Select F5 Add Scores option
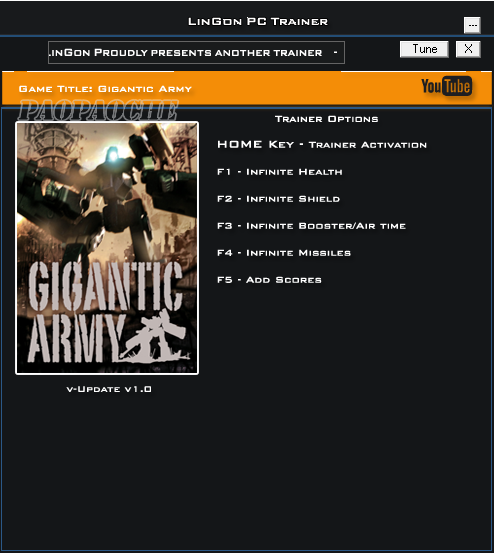The image size is (494, 553). pyautogui.click(x=269, y=280)
